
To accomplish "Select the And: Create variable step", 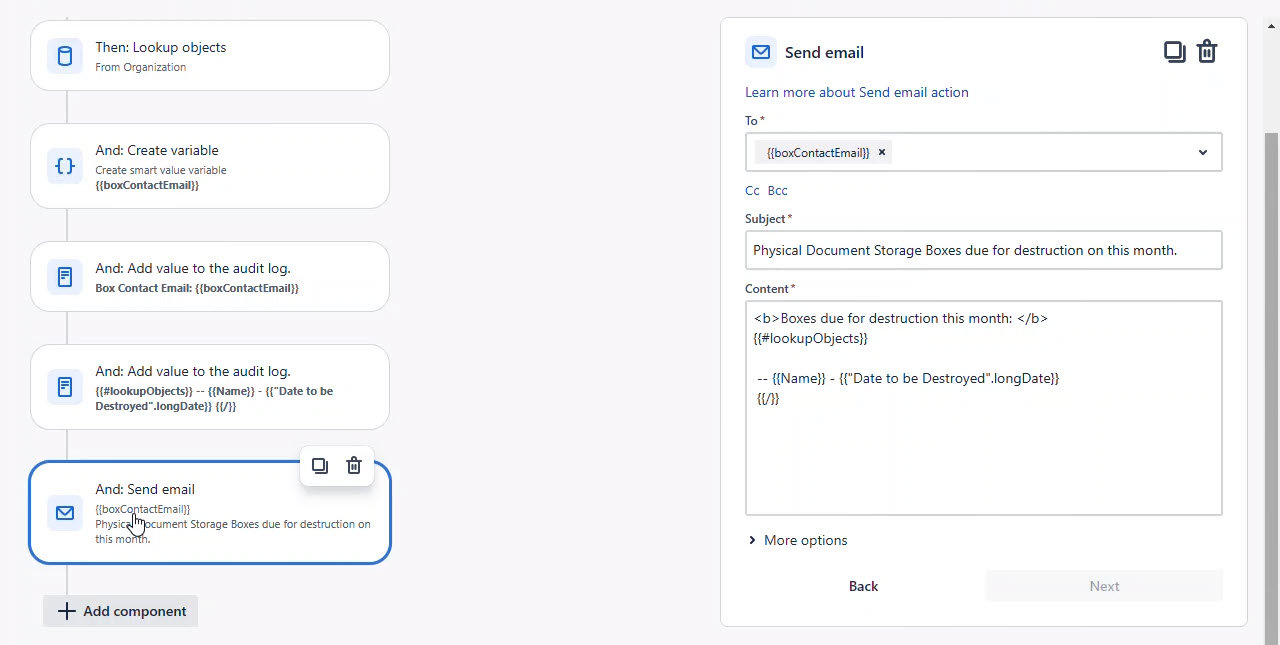I will pyautogui.click(x=210, y=166).
